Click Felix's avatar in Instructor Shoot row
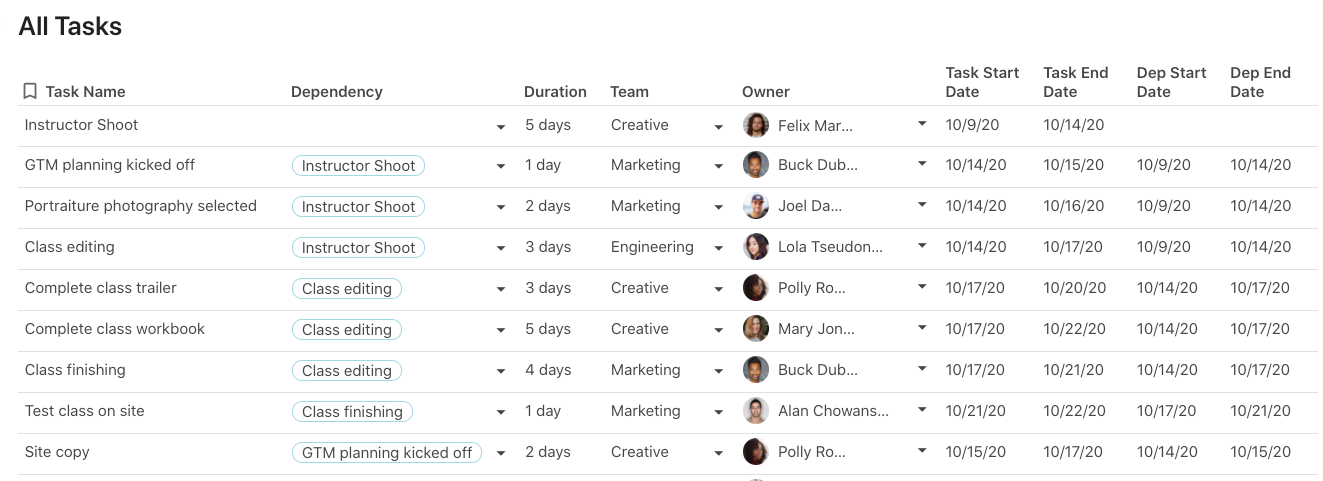 click(x=756, y=125)
